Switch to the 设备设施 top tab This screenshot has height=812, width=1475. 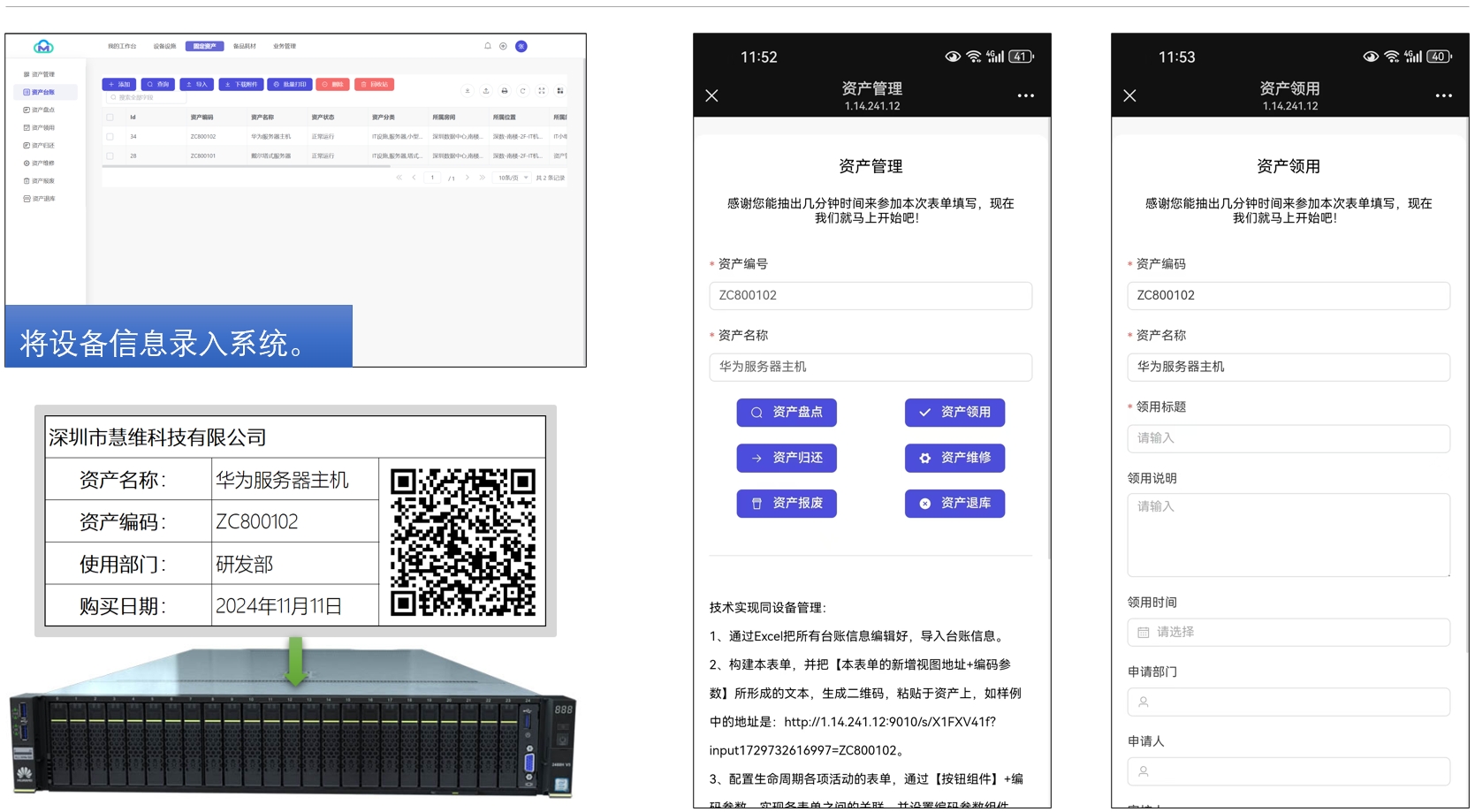(164, 46)
